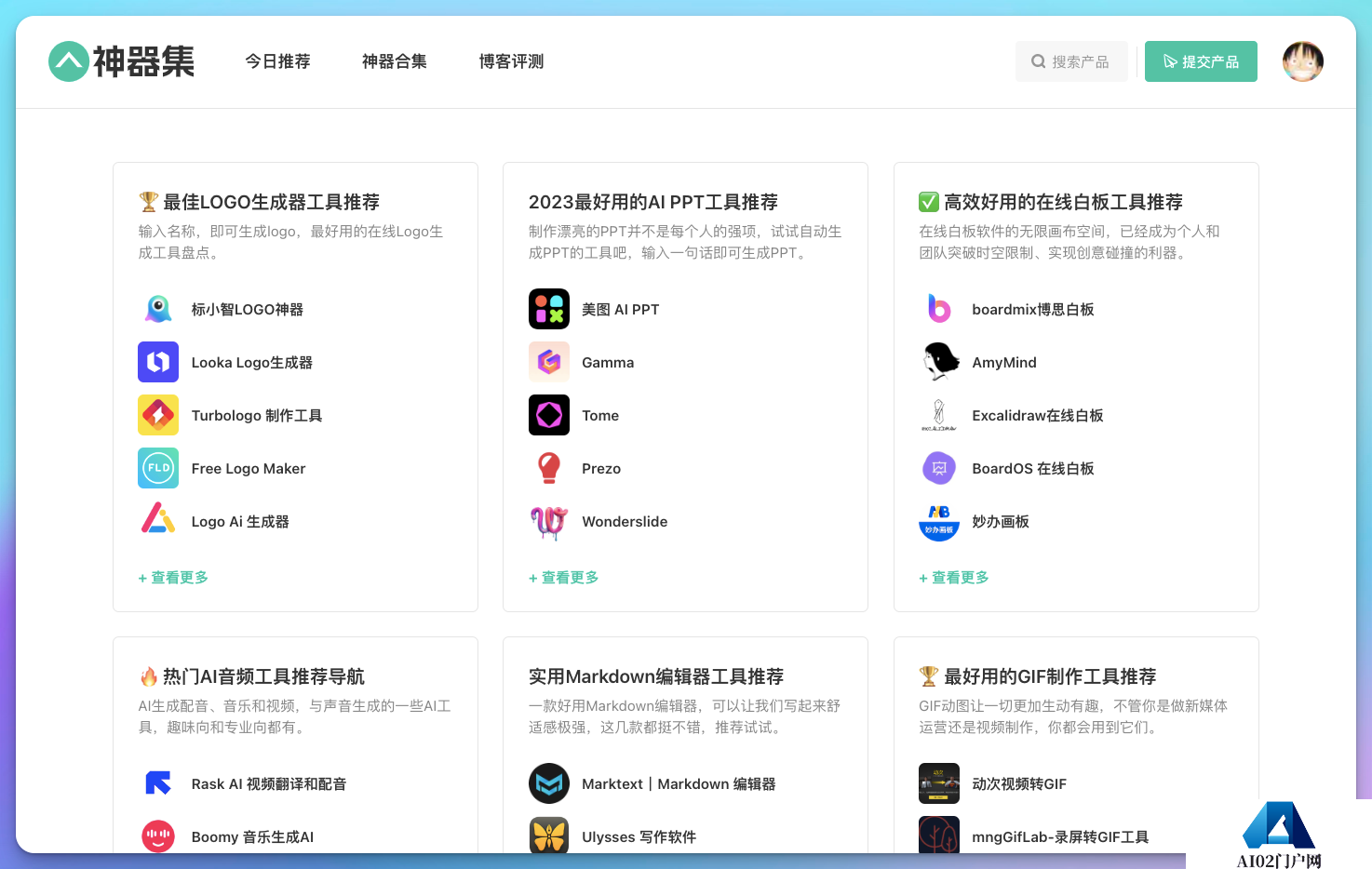Image resolution: width=1372 pixels, height=869 pixels.
Task: Click the BoardOS 在线白板 text
Action: tap(1033, 468)
